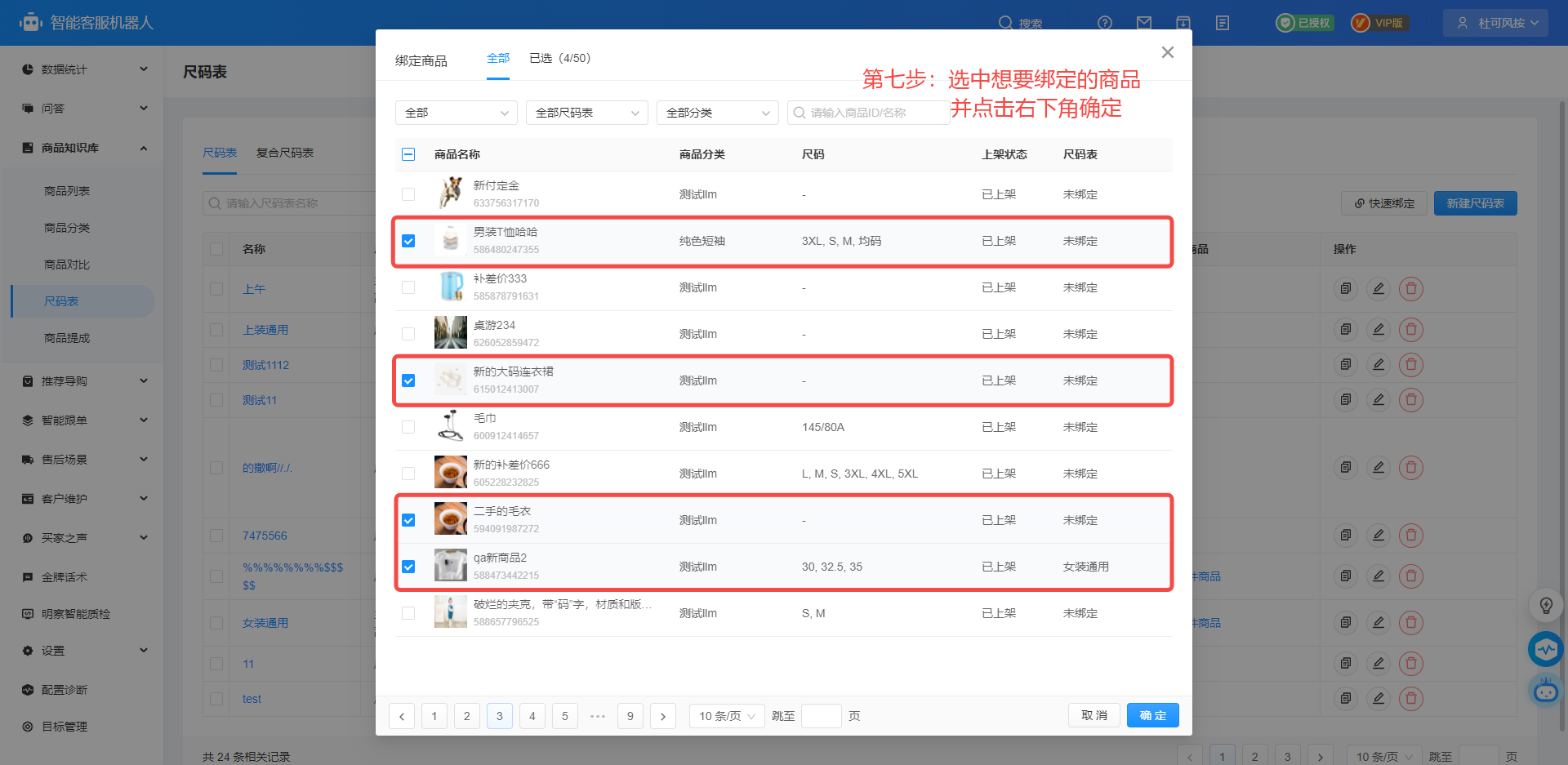Check the 桌游234 product checkbox
The width and height of the screenshot is (1568, 765).
click(x=408, y=334)
